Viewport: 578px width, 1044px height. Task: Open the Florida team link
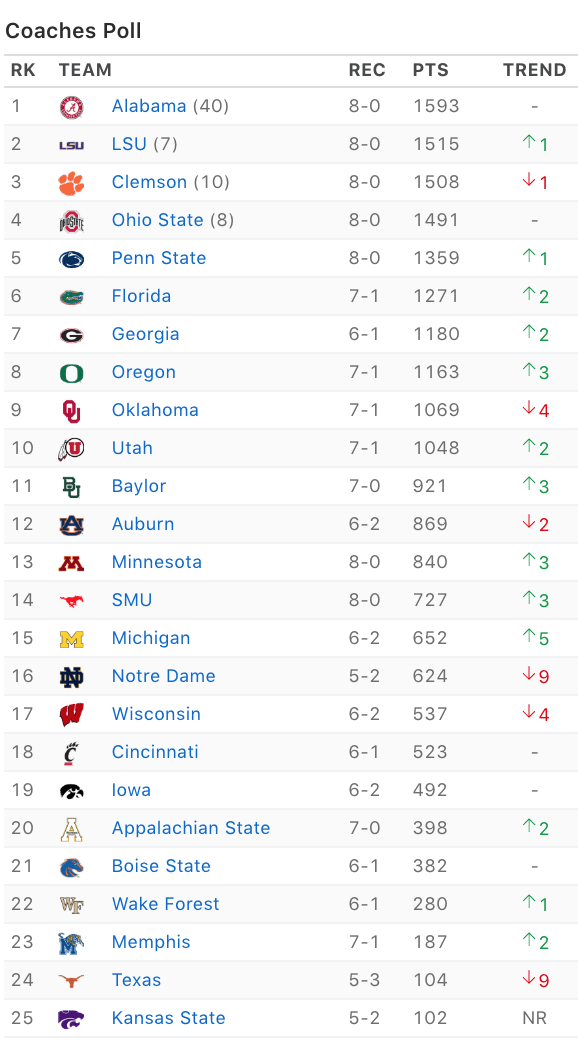[x=141, y=296]
